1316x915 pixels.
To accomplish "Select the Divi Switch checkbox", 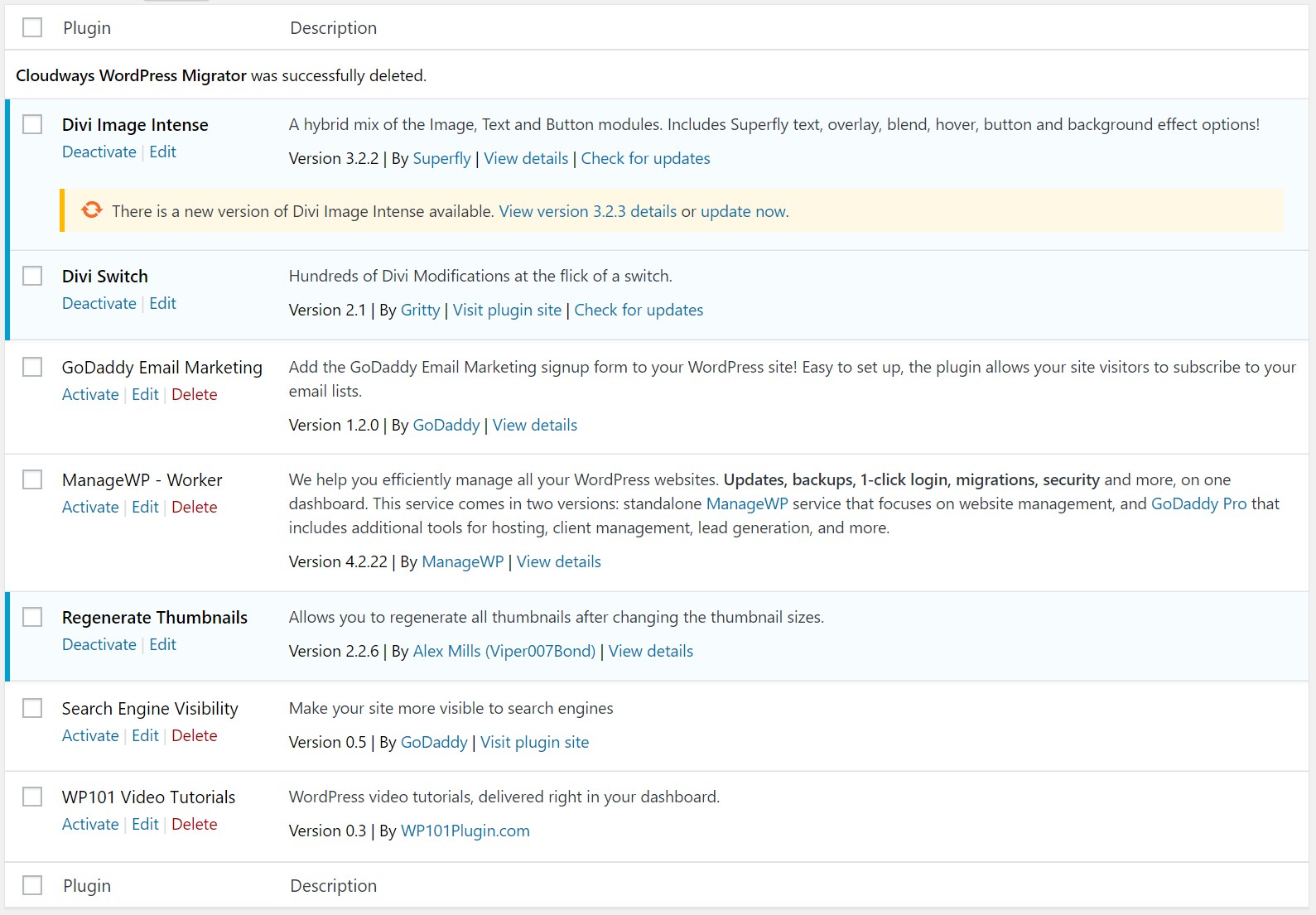I will (x=32, y=276).
